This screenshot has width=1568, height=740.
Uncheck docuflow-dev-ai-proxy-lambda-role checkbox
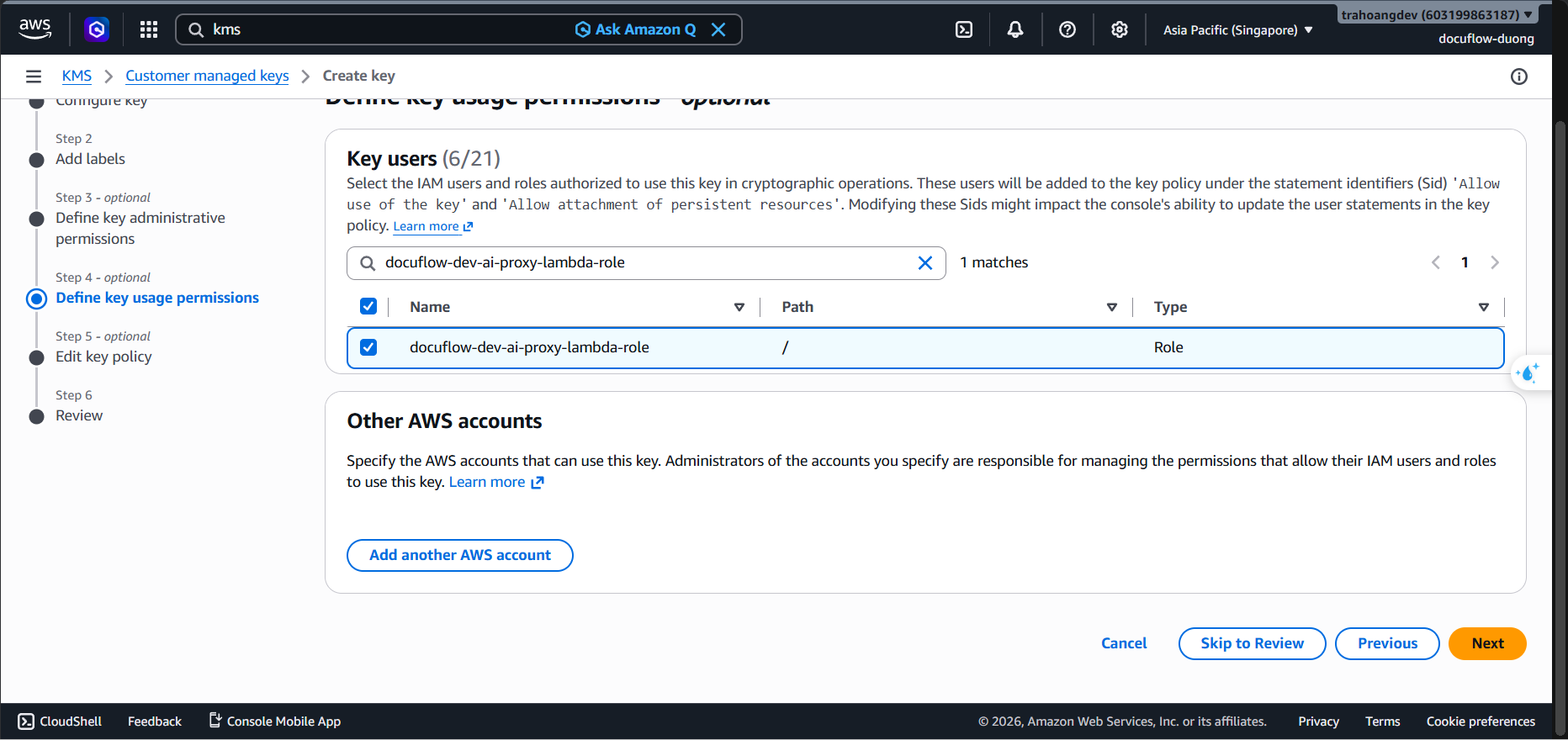(368, 347)
